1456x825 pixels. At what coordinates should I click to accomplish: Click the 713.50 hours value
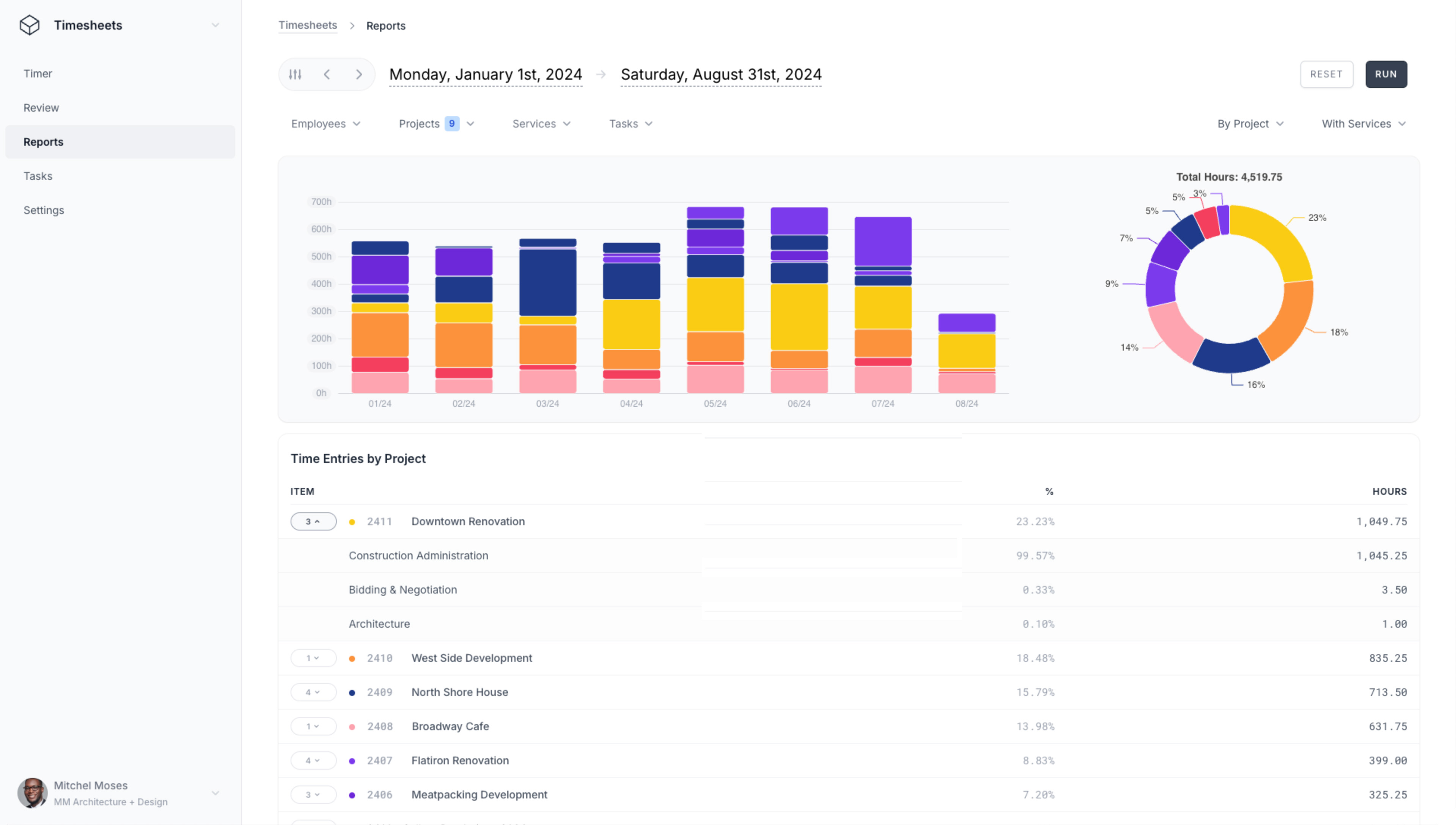click(x=1388, y=692)
